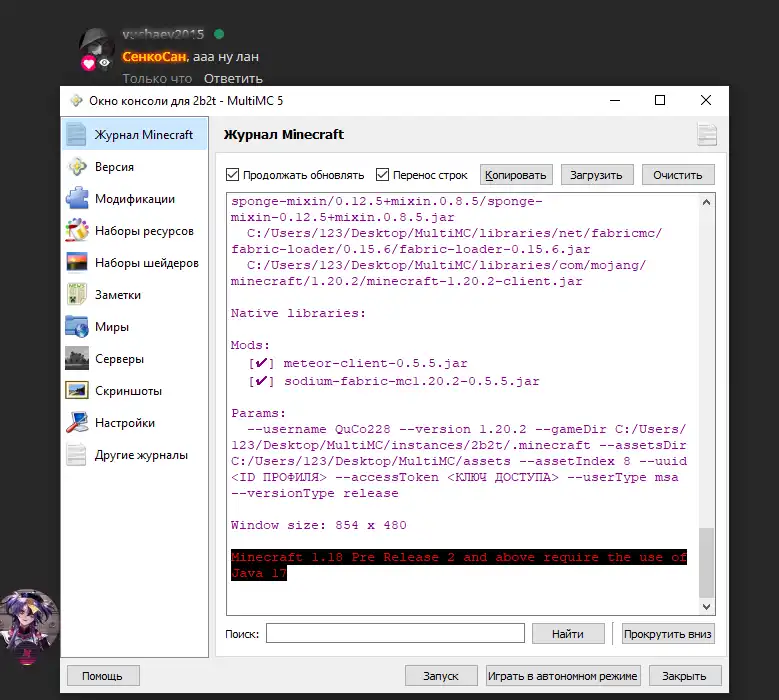Click the Найти search button
779x700 pixels.
(568, 633)
